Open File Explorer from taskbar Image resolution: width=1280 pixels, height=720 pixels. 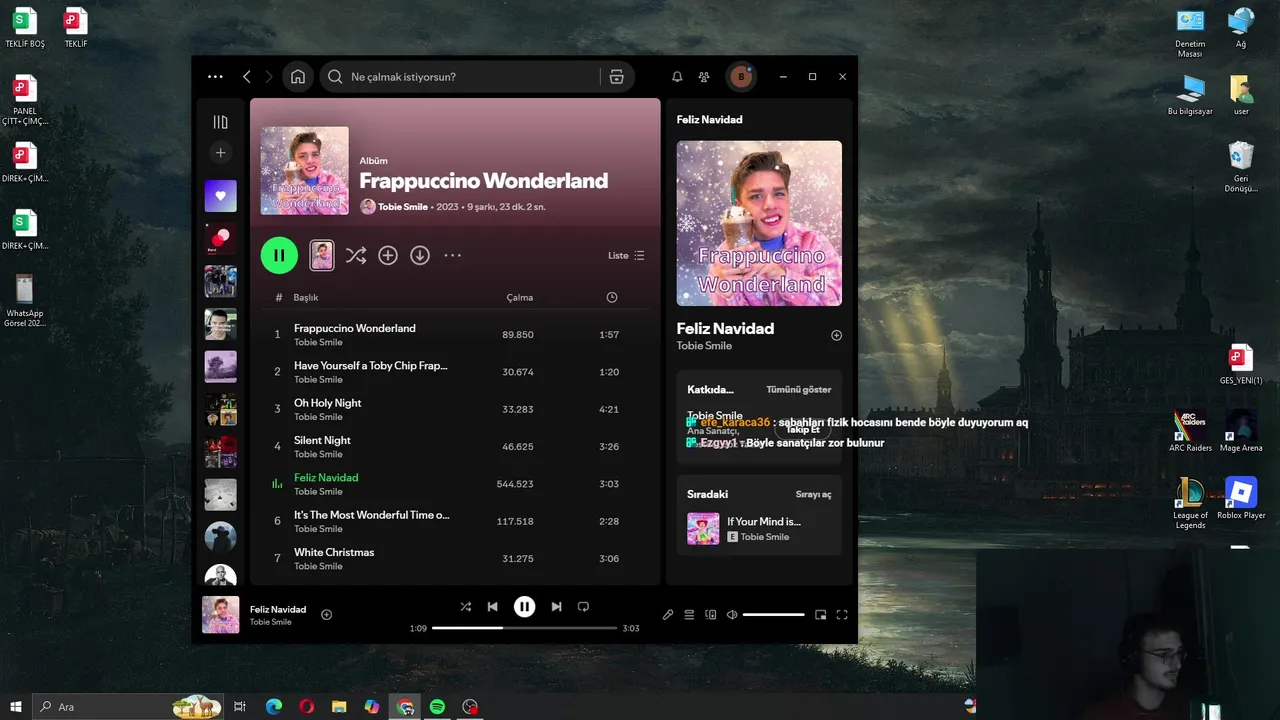[x=339, y=707]
